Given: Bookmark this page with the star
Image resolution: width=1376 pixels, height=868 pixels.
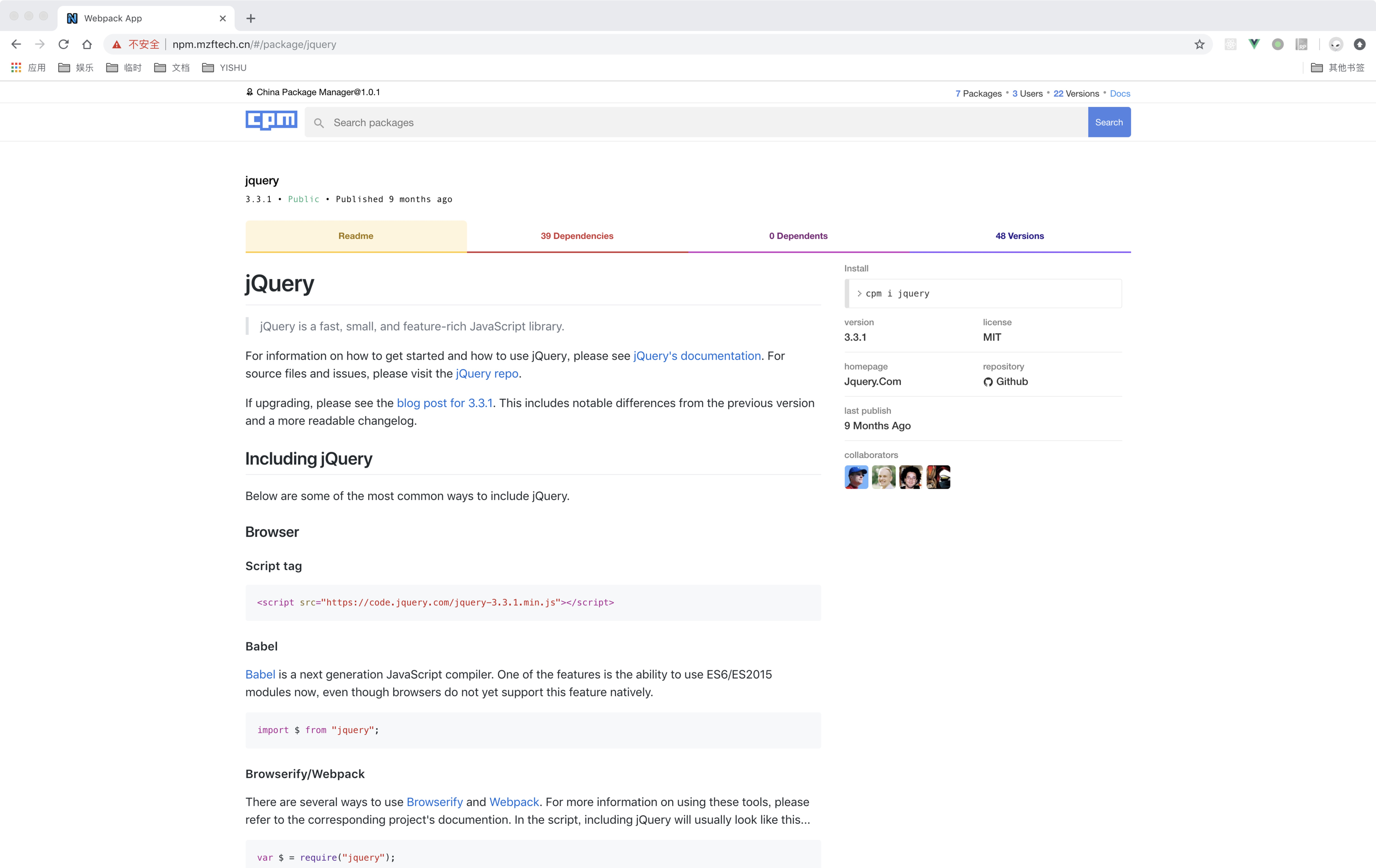Looking at the screenshot, I should pos(1199,44).
